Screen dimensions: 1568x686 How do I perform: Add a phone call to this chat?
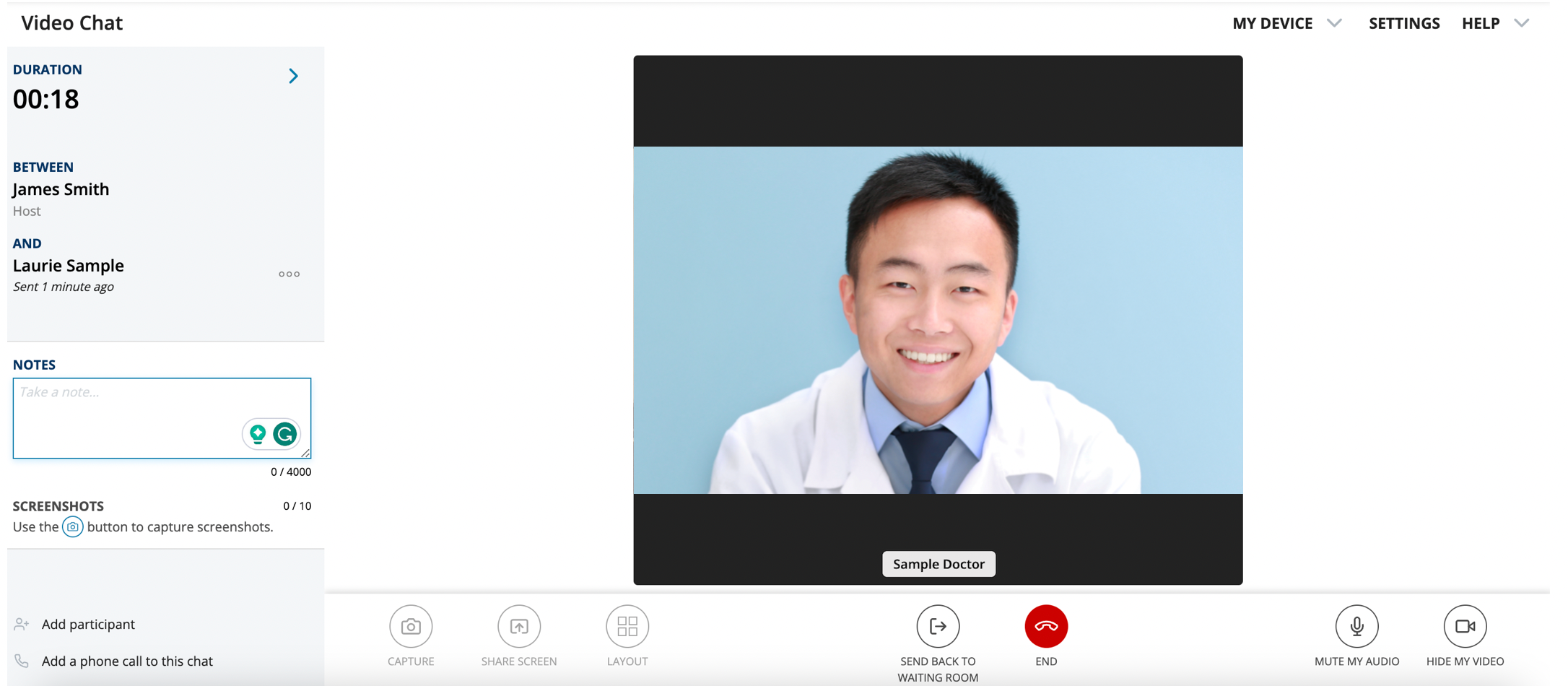(127, 661)
